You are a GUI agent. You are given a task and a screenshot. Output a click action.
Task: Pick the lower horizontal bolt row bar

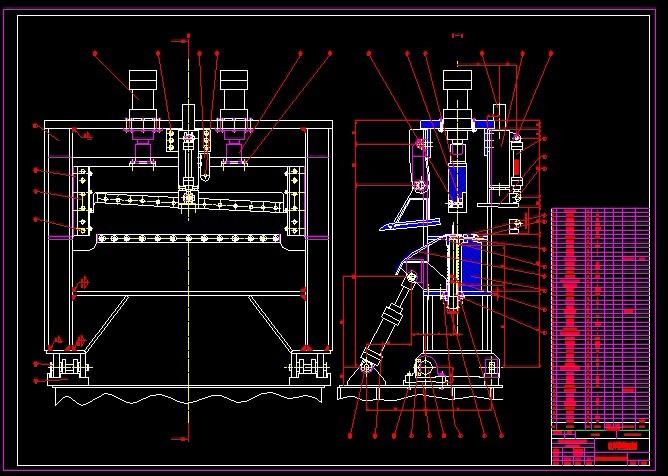click(x=189, y=238)
